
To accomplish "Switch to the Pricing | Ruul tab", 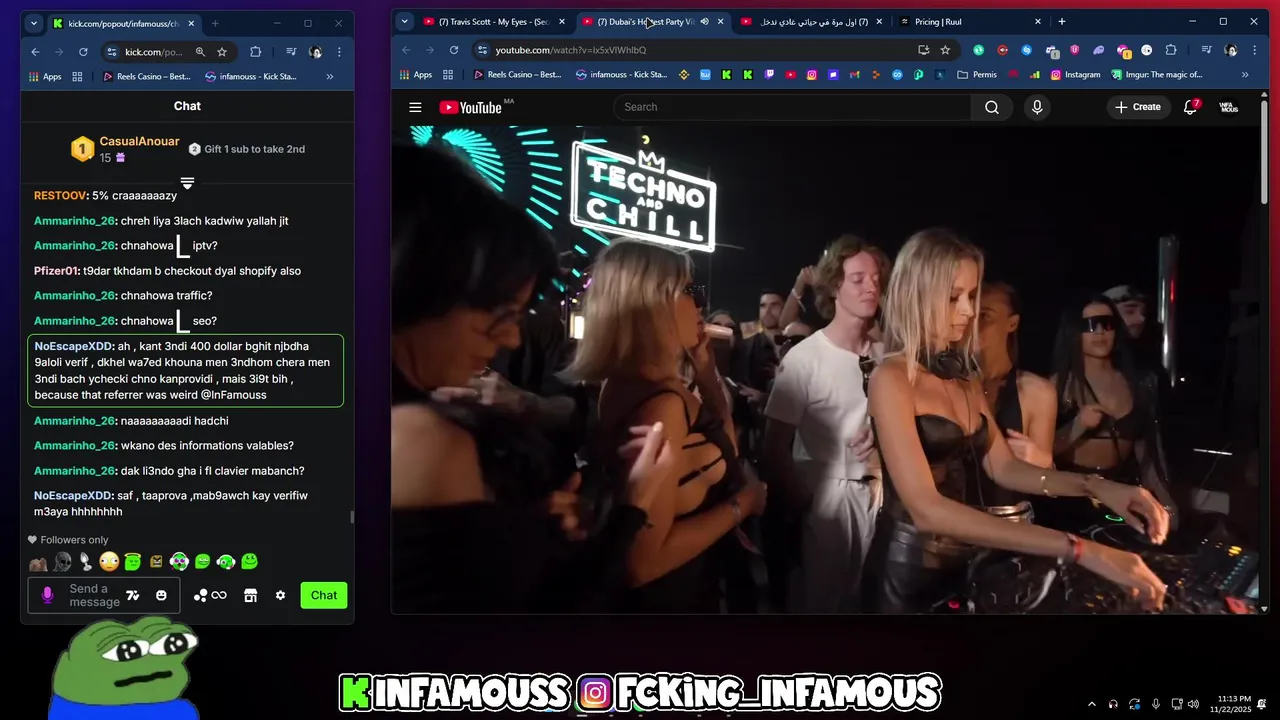I will coord(968,21).
